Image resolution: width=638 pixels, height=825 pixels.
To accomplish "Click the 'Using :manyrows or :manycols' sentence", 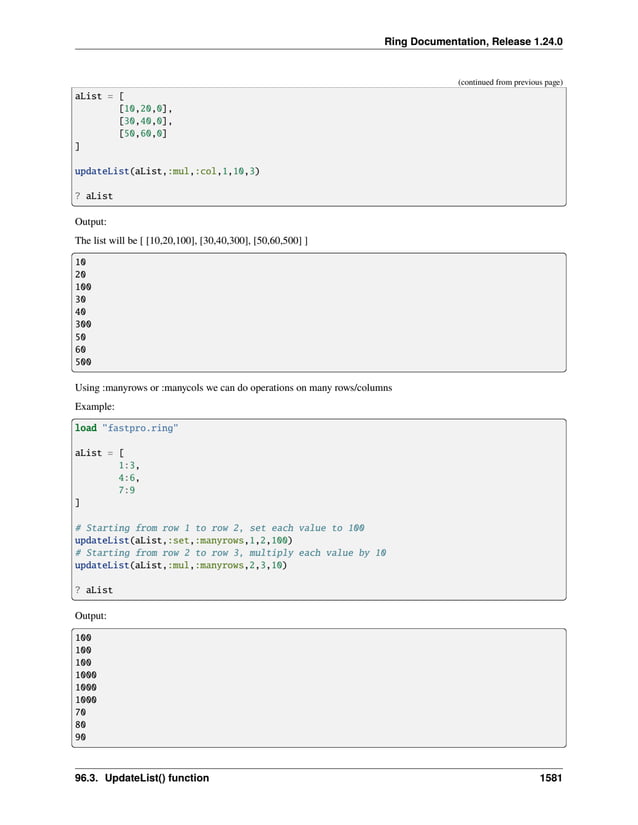I will coord(233,388).
